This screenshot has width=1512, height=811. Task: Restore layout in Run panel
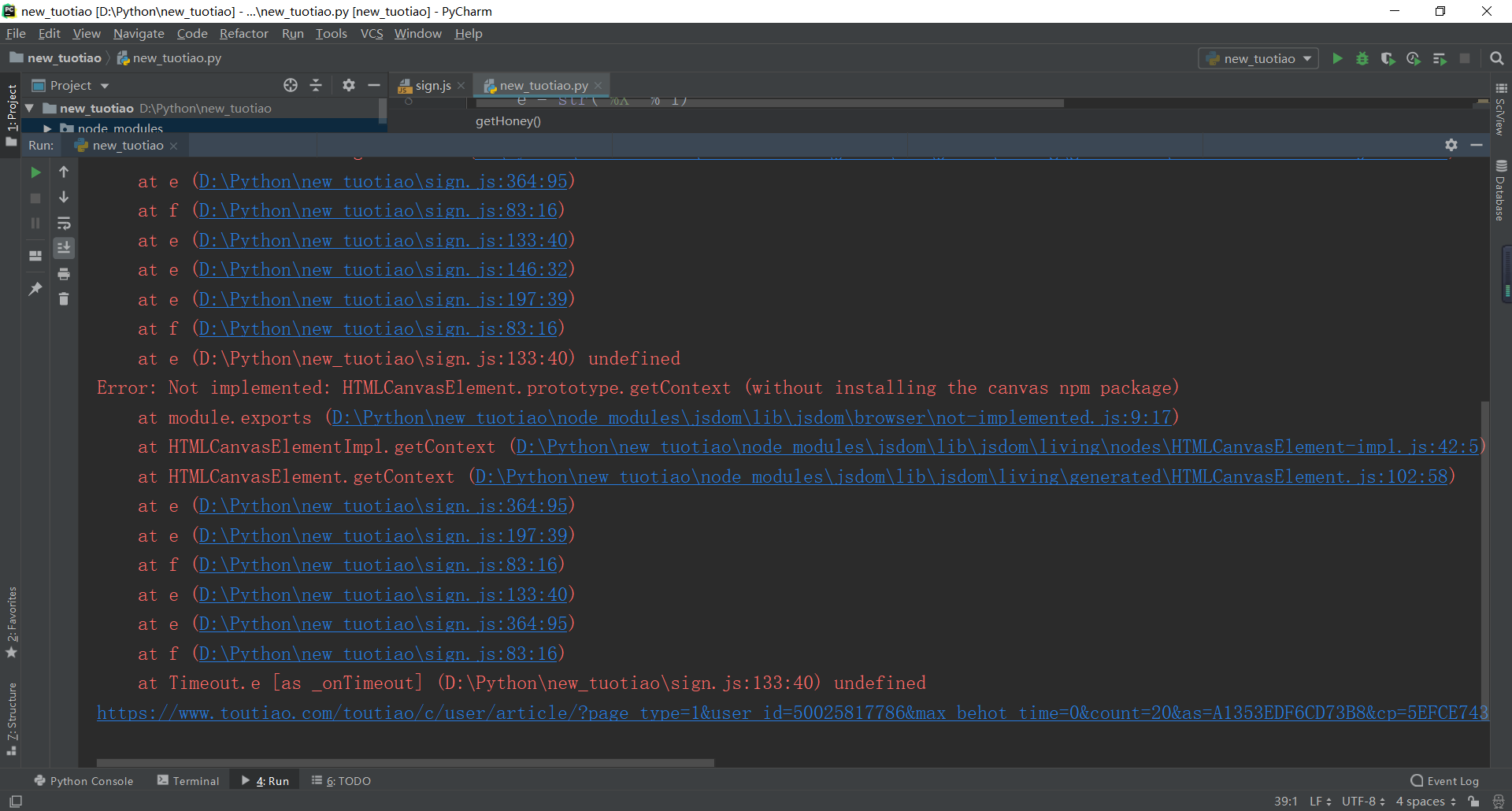tap(35, 256)
